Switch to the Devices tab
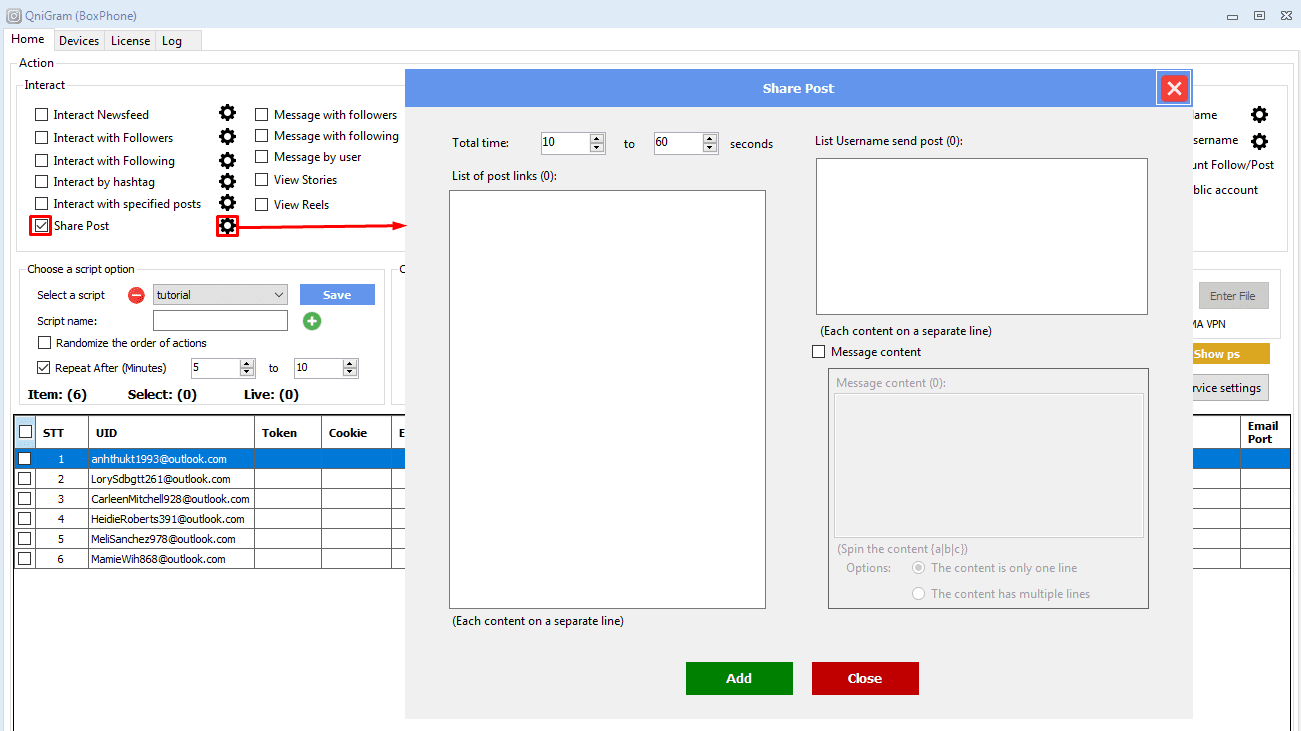1301x731 pixels. coord(79,41)
